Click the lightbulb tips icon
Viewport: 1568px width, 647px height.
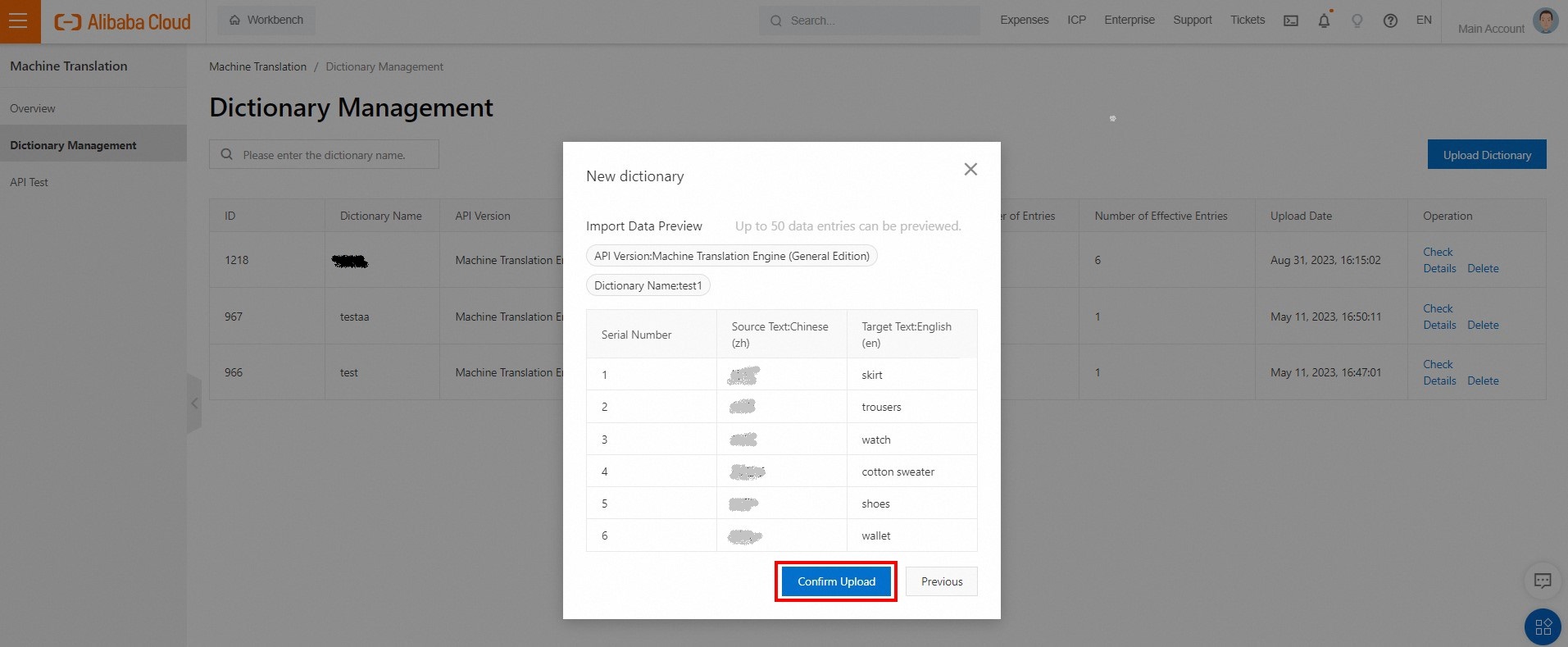pyautogui.click(x=1357, y=21)
